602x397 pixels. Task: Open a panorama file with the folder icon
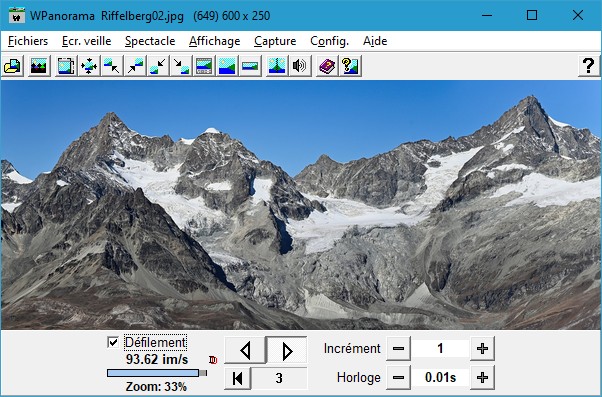[x=13, y=66]
